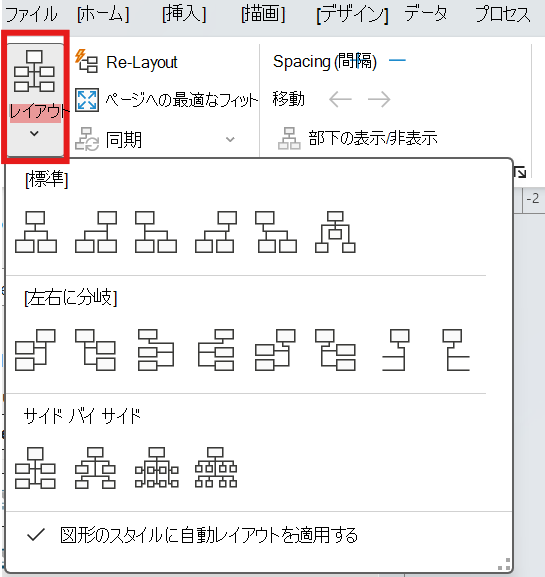Click the ribbon group dialog launcher arrow
The height and width of the screenshot is (577, 545).
(520, 172)
